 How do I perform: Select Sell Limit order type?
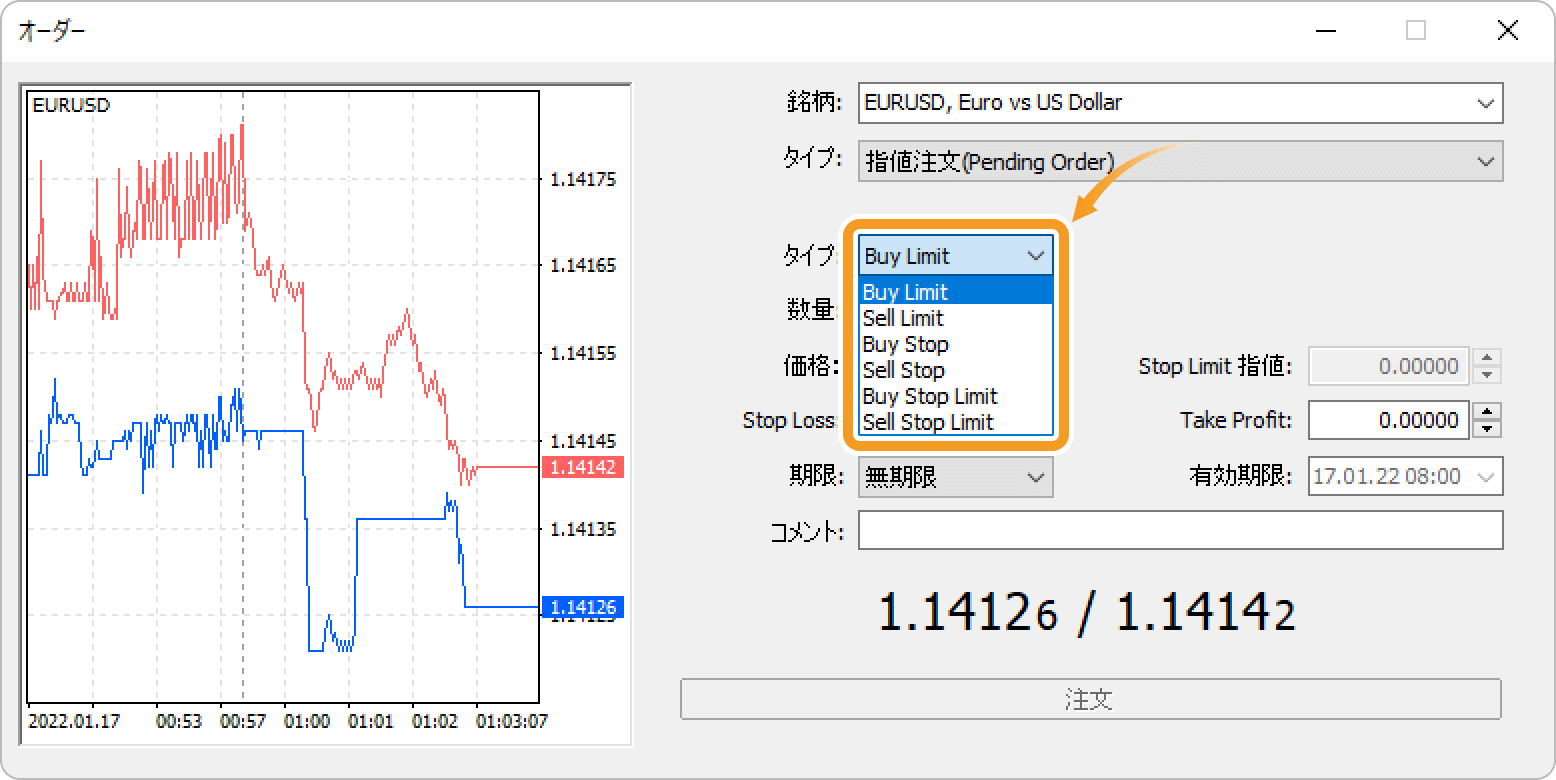point(956,318)
